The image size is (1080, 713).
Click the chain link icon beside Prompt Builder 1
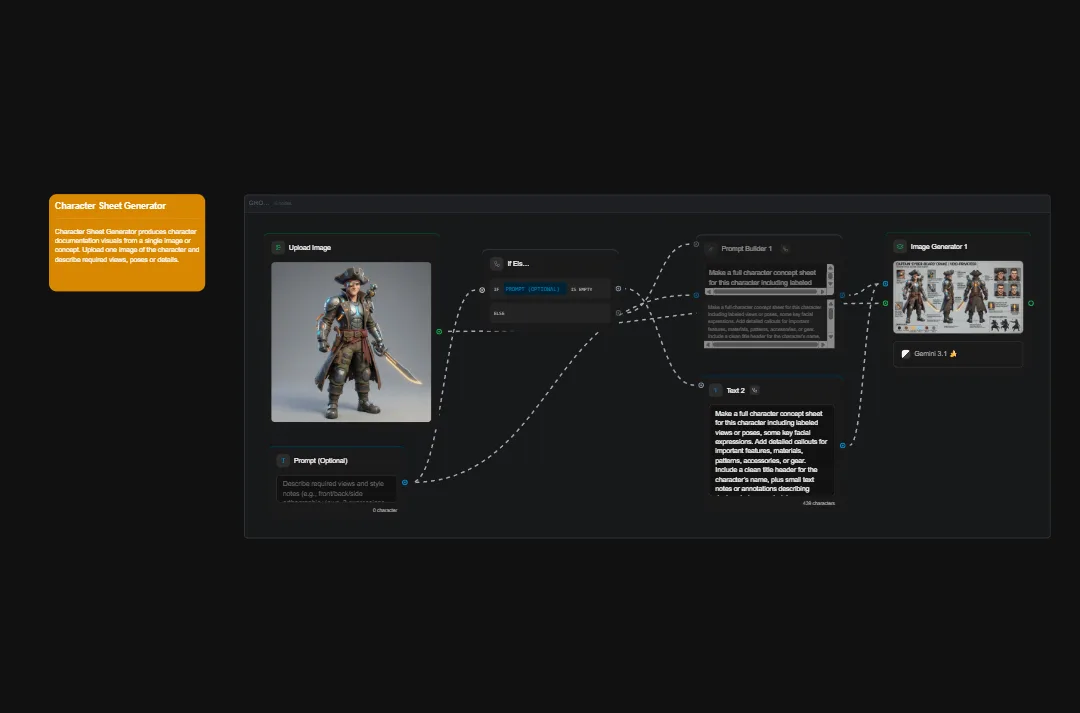coord(785,248)
